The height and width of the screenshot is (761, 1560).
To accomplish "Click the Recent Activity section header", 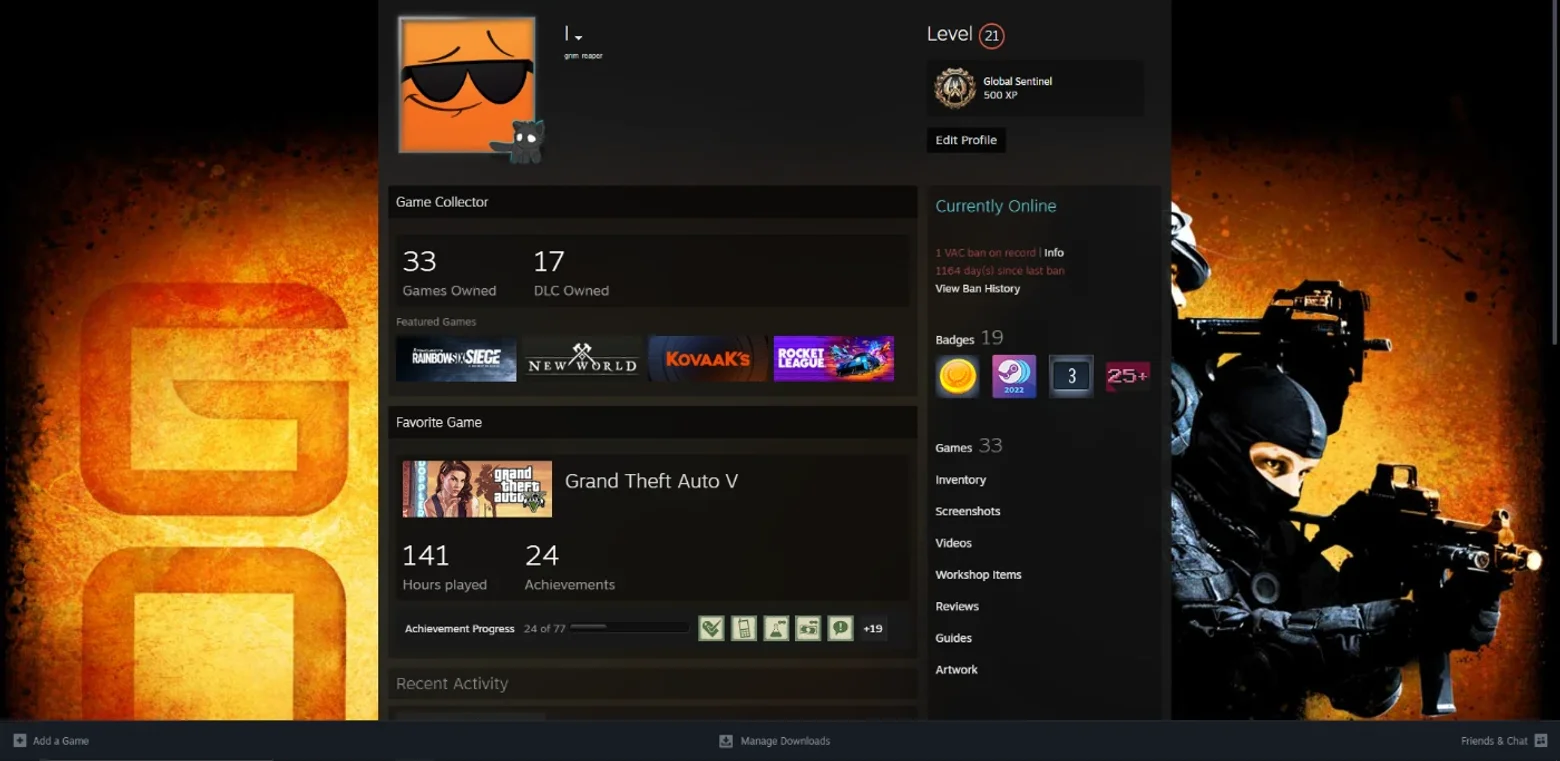I will [652, 684].
